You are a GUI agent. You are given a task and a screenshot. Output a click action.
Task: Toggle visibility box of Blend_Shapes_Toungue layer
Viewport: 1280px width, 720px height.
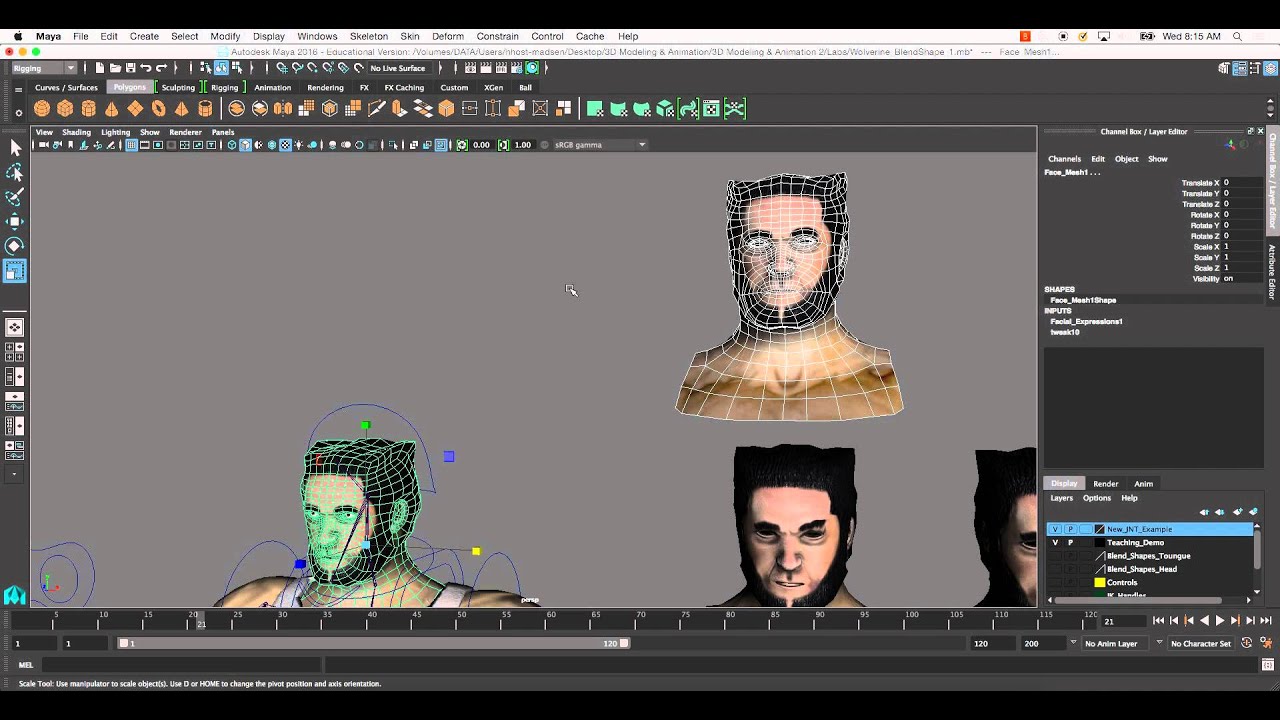1054,556
